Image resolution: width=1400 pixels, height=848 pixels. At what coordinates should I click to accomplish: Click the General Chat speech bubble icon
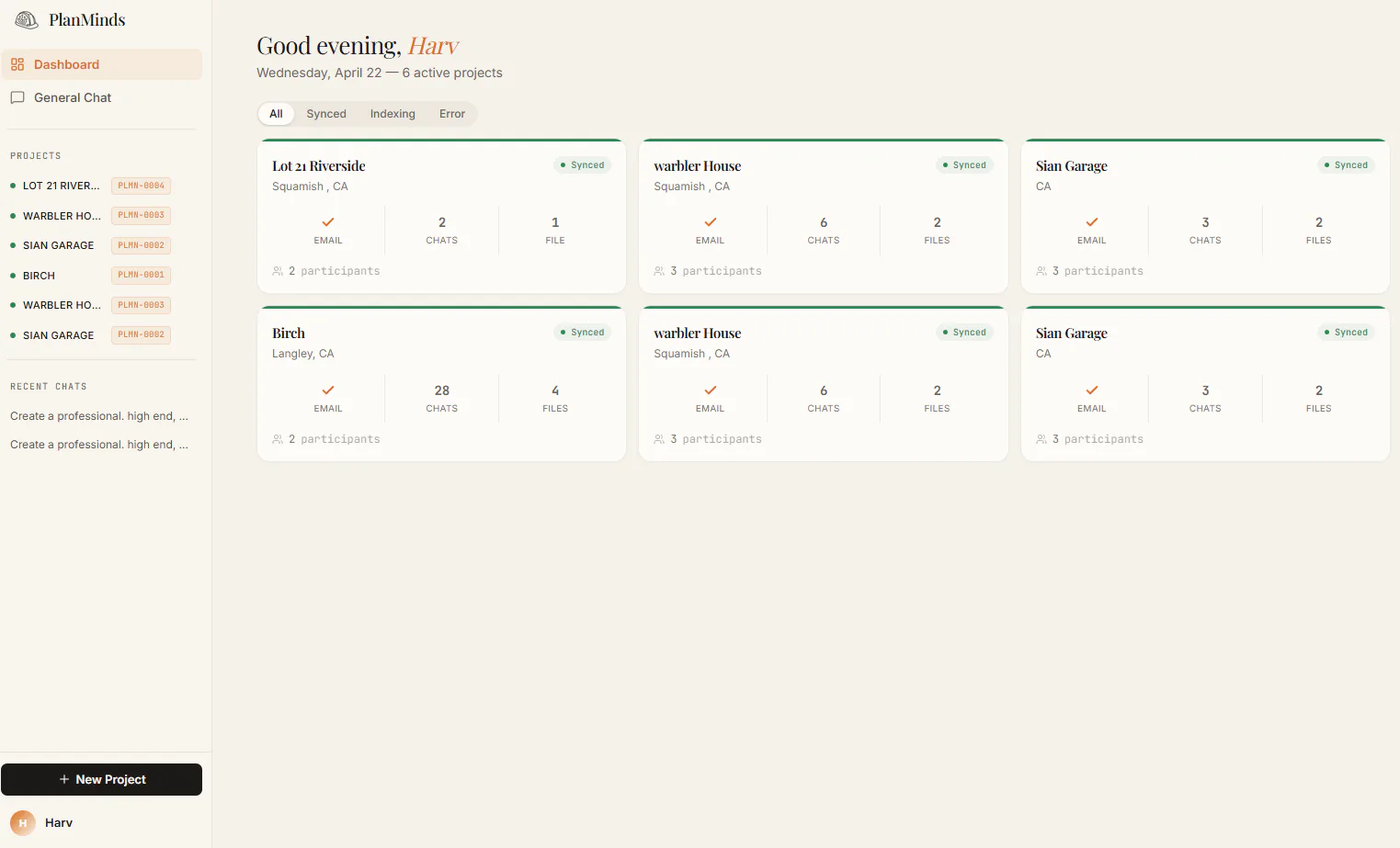(x=17, y=97)
